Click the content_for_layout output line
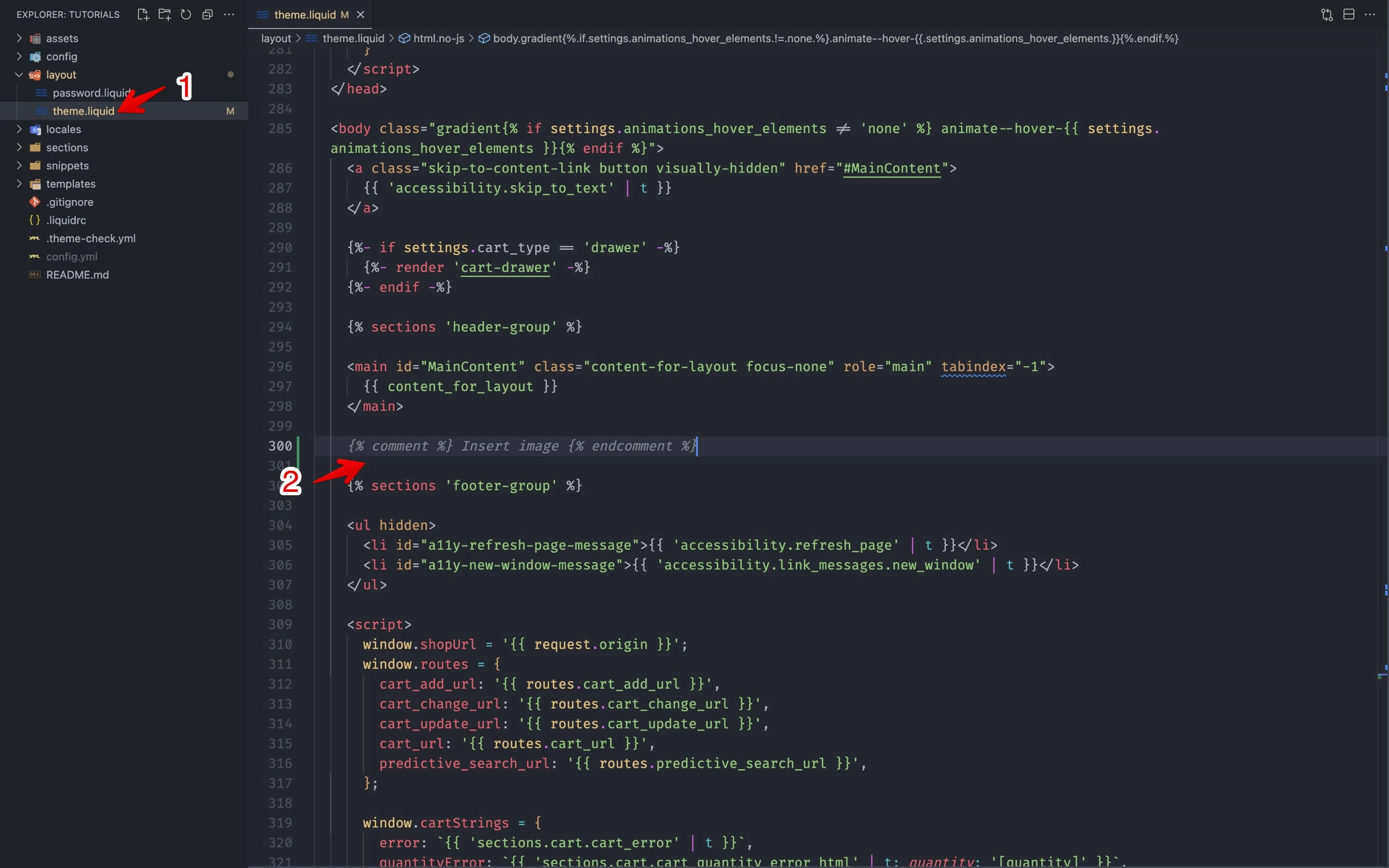The height and width of the screenshot is (868, 1389). point(460,386)
